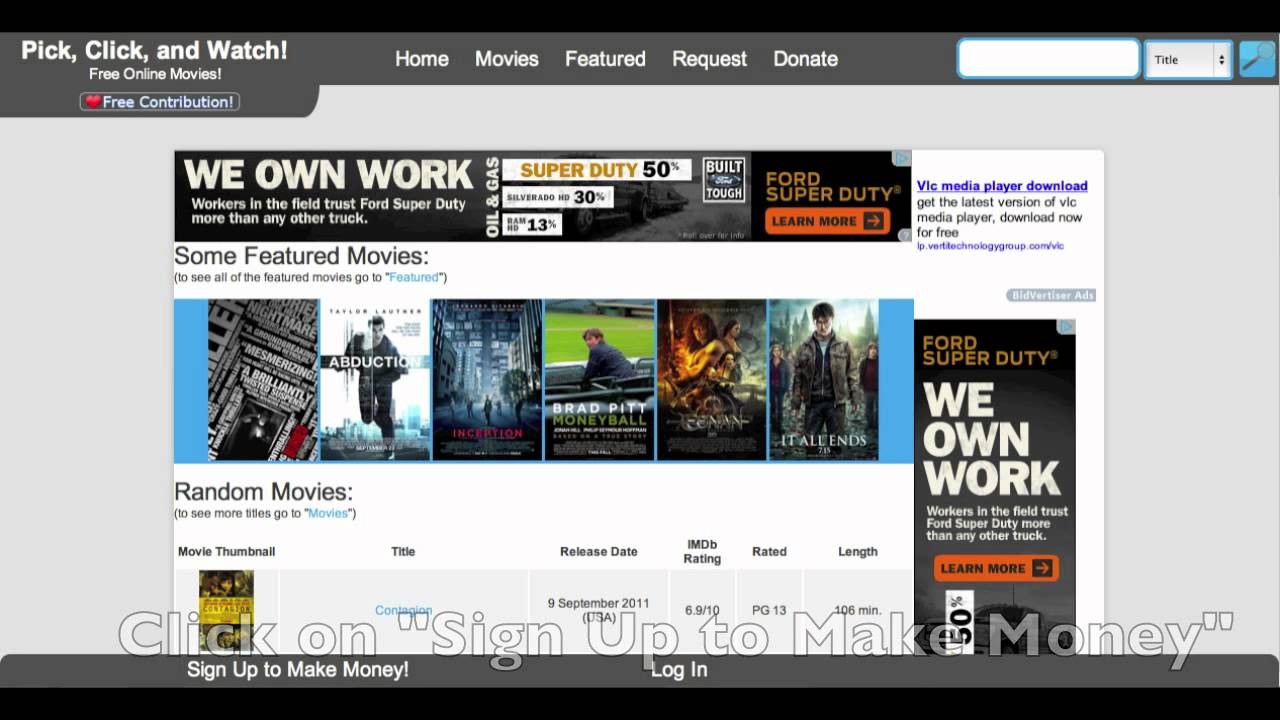Click the magnifier search icon

[1257, 59]
